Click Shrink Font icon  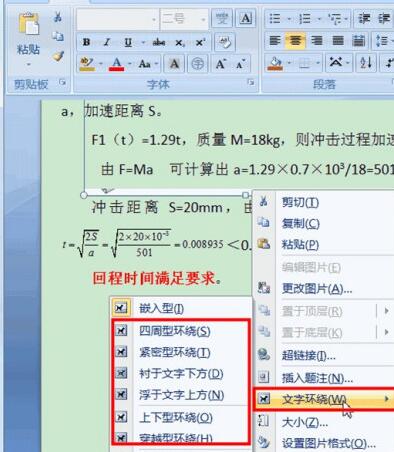[241, 64]
